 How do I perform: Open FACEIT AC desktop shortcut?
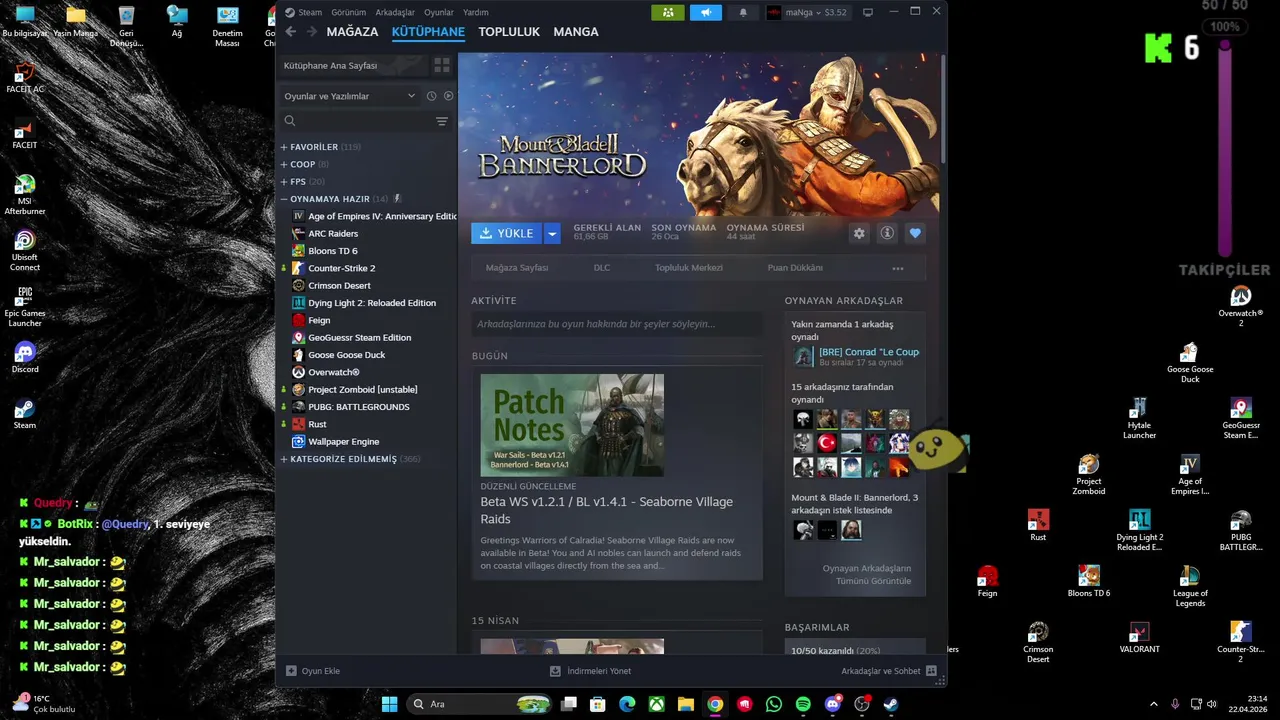coord(25,78)
